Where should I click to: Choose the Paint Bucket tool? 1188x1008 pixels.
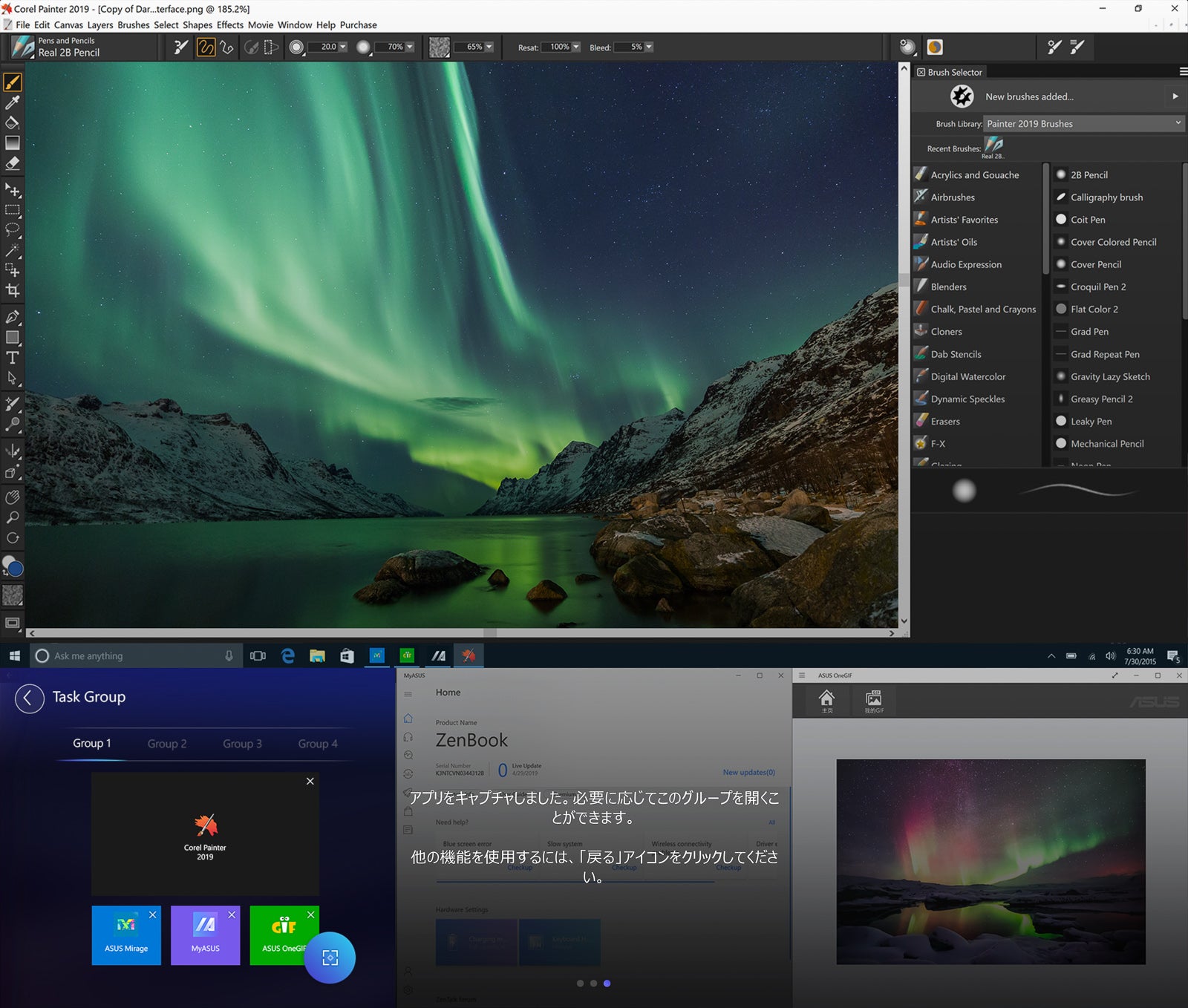(13, 122)
